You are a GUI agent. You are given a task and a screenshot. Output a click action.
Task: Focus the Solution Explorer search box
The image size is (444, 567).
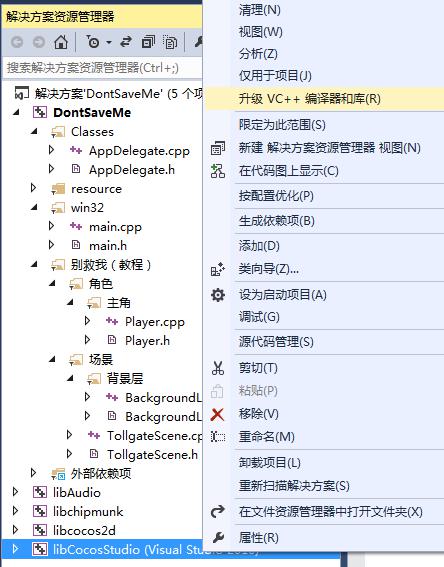click(102, 68)
